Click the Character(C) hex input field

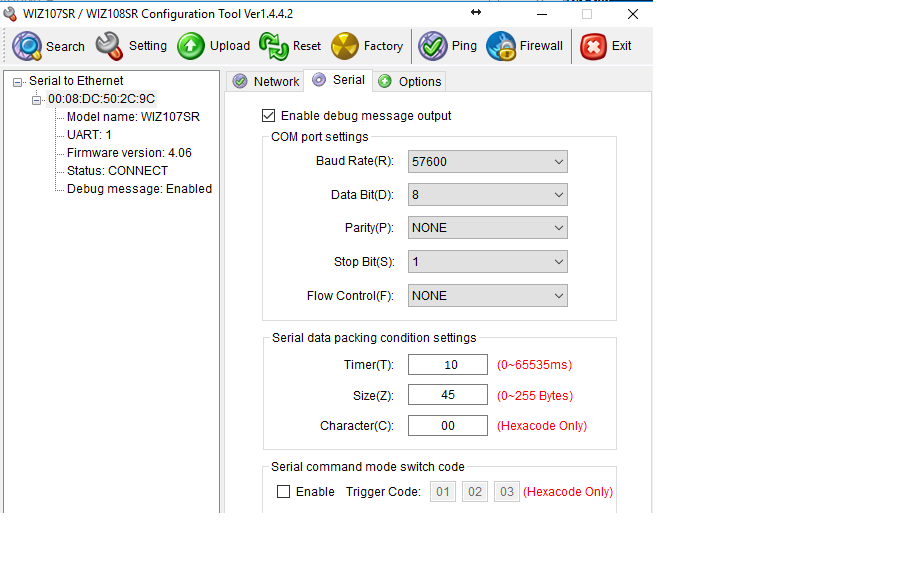(x=448, y=426)
